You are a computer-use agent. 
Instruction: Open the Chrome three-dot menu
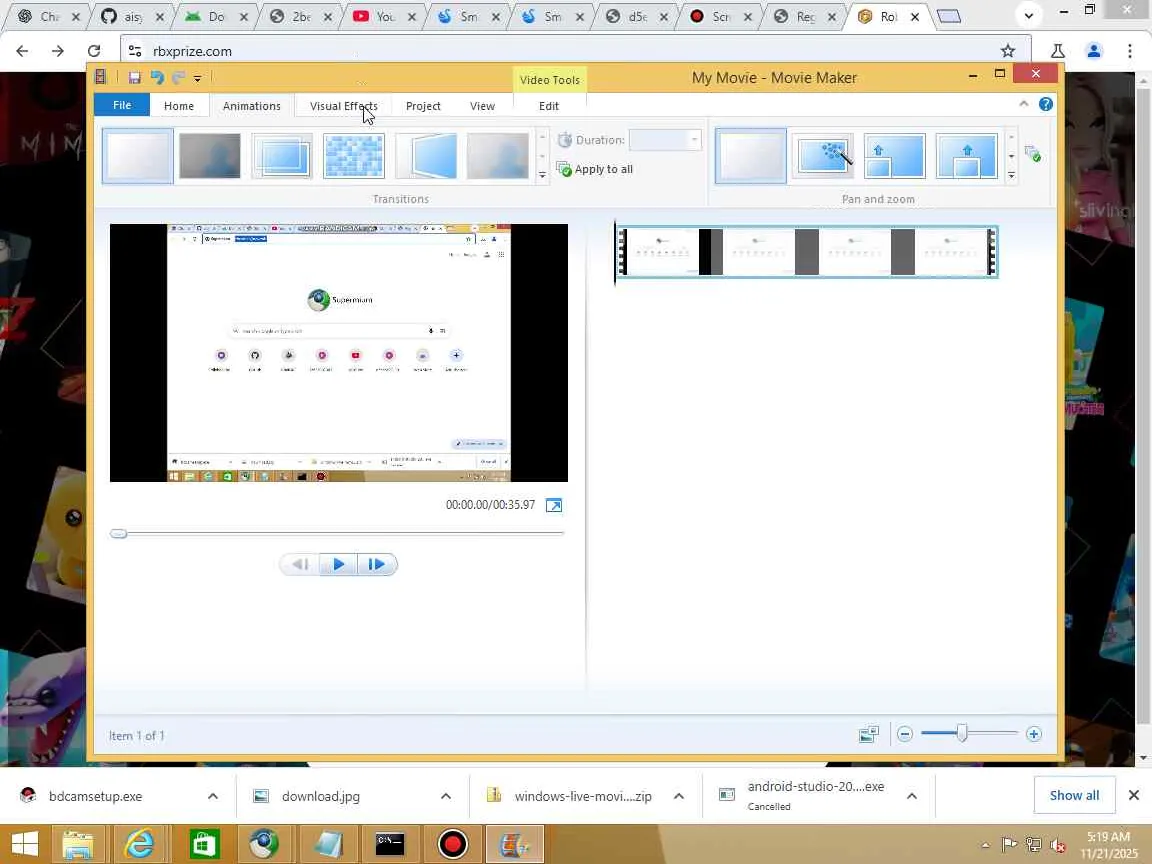click(x=1129, y=51)
